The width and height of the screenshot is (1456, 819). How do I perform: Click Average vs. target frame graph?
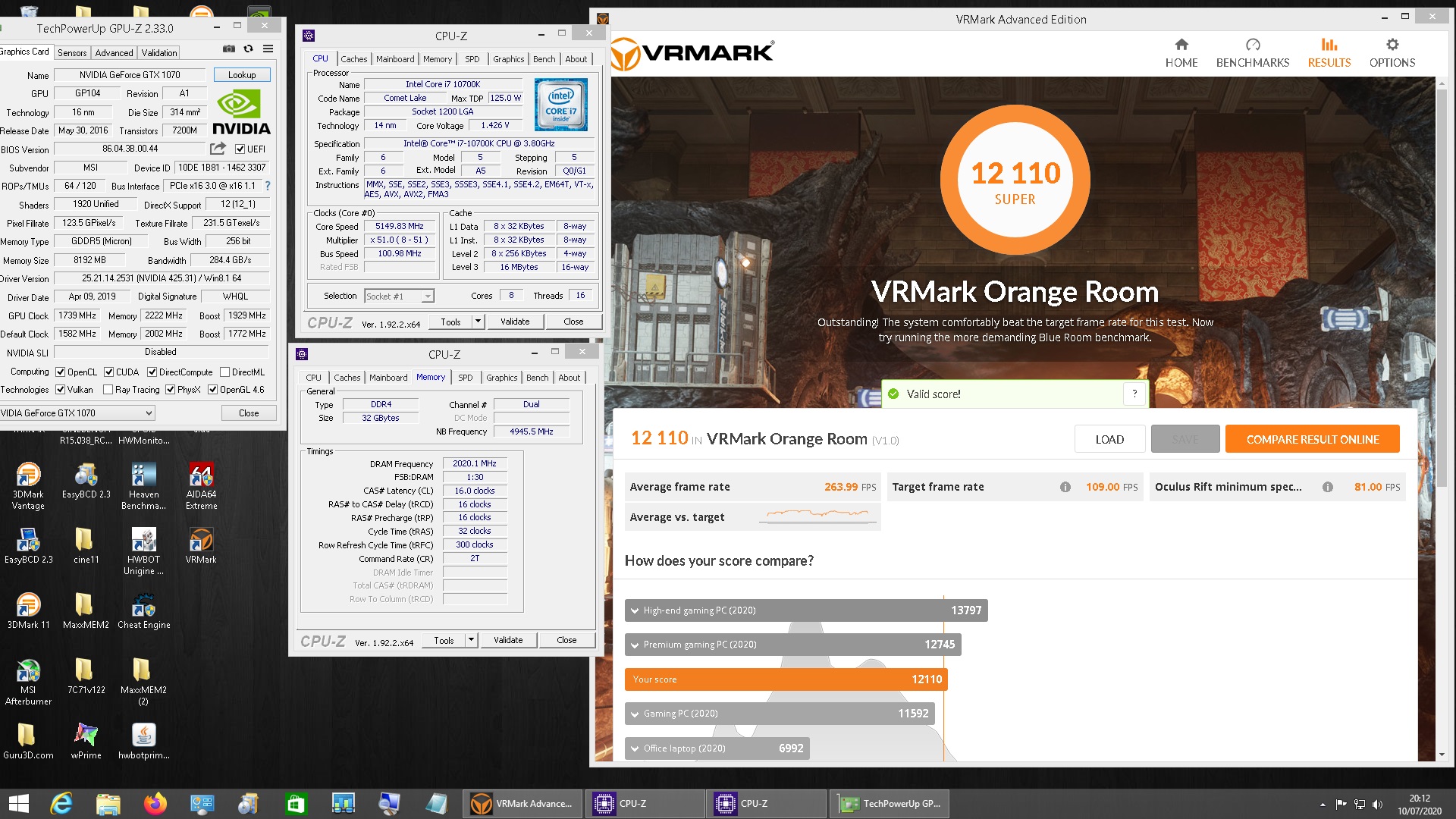point(818,515)
